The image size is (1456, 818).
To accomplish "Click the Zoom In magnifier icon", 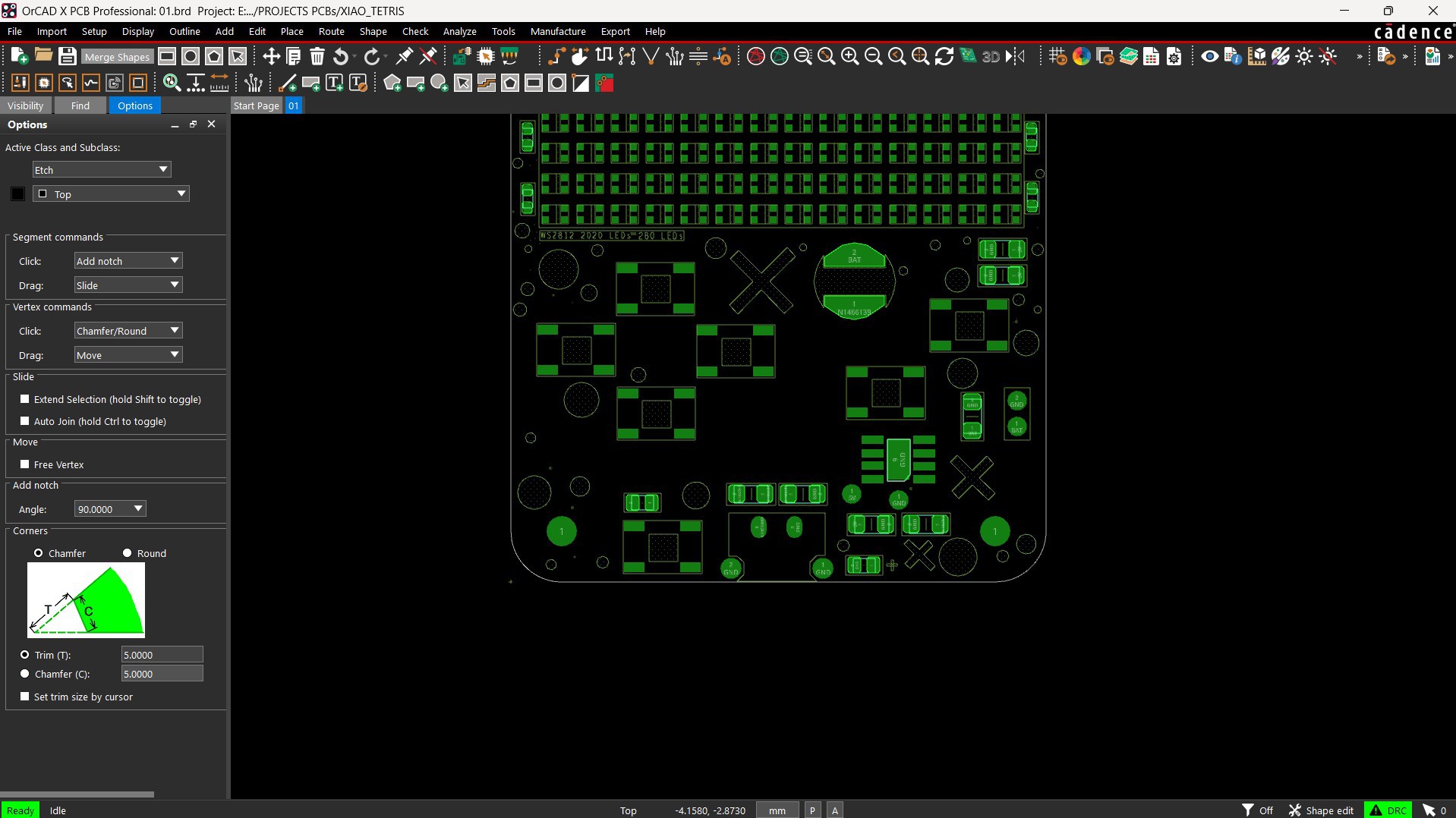I will coord(849,56).
